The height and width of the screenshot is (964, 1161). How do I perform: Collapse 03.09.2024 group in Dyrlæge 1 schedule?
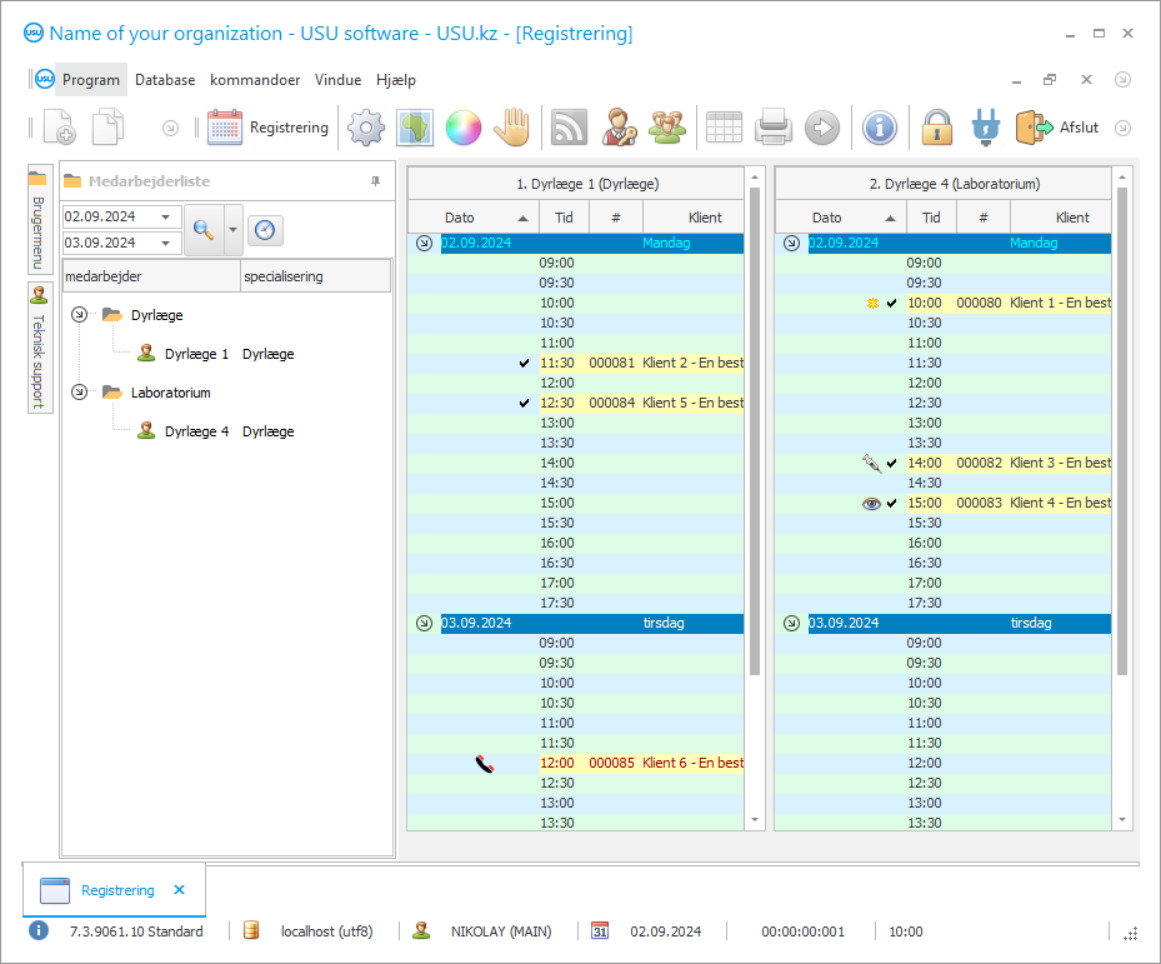tap(424, 623)
